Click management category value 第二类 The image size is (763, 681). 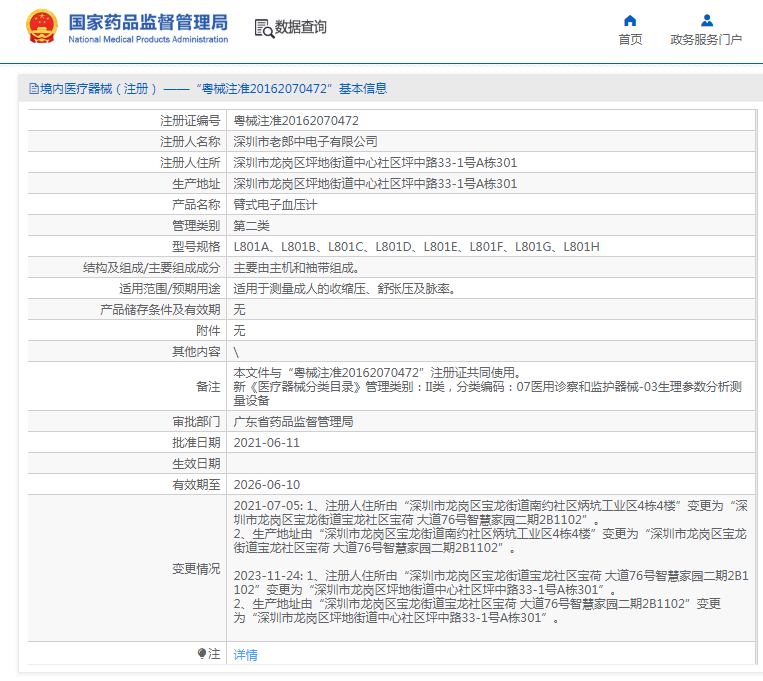[x=251, y=225]
